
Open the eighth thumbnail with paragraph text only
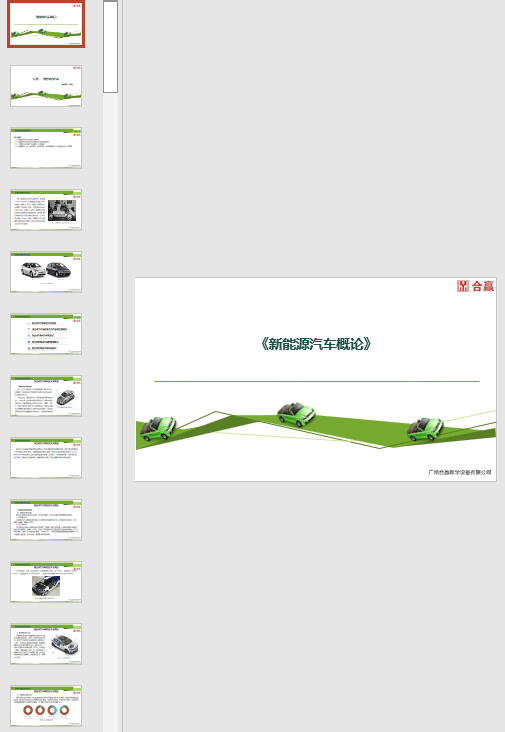[46, 458]
